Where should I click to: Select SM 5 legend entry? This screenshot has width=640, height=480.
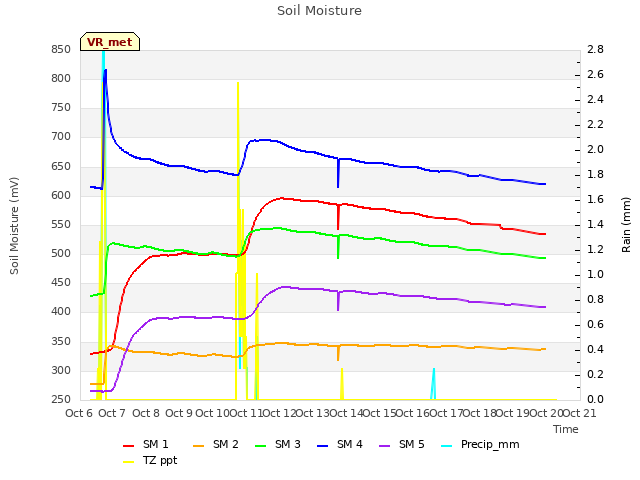(402, 444)
